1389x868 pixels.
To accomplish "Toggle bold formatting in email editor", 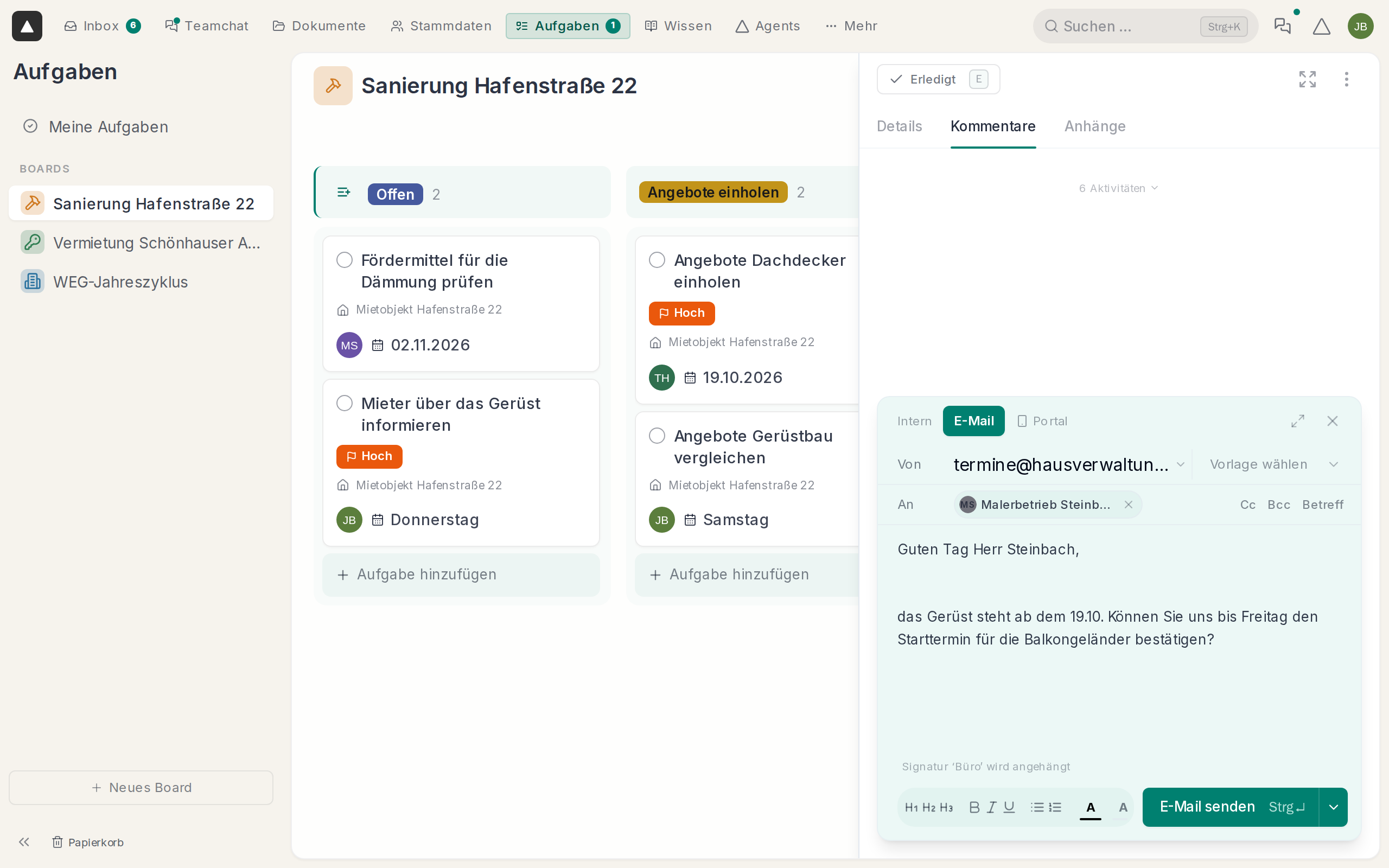I will (974, 807).
